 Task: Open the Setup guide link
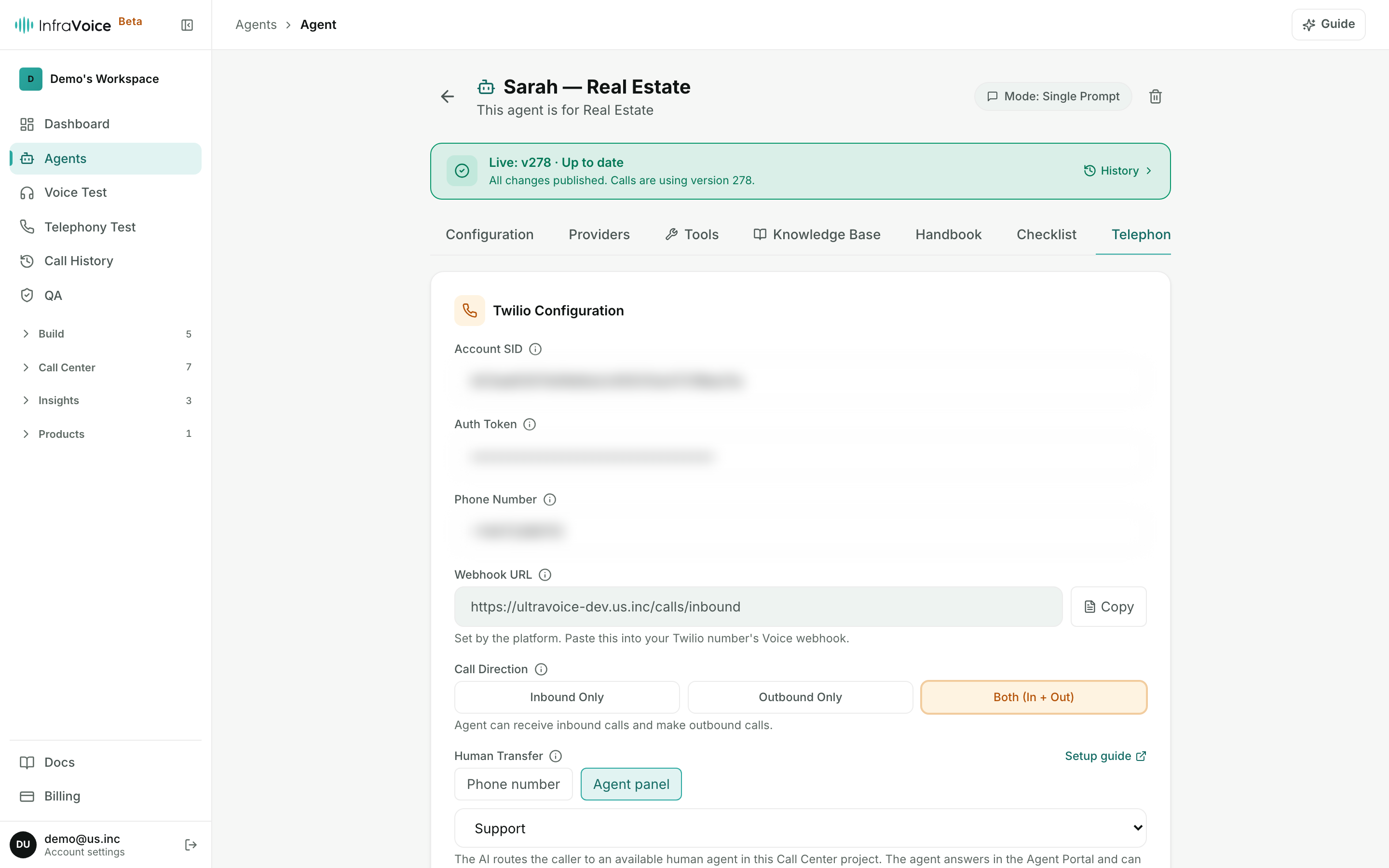1105,756
